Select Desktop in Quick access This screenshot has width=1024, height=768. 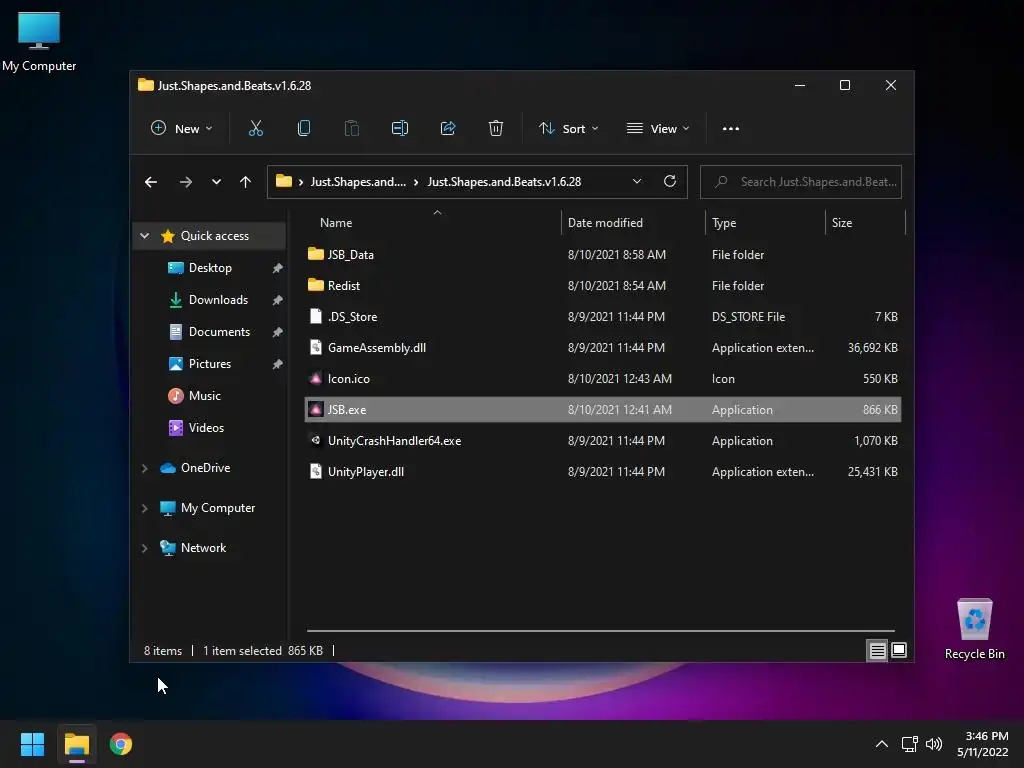[x=210, y=268]
